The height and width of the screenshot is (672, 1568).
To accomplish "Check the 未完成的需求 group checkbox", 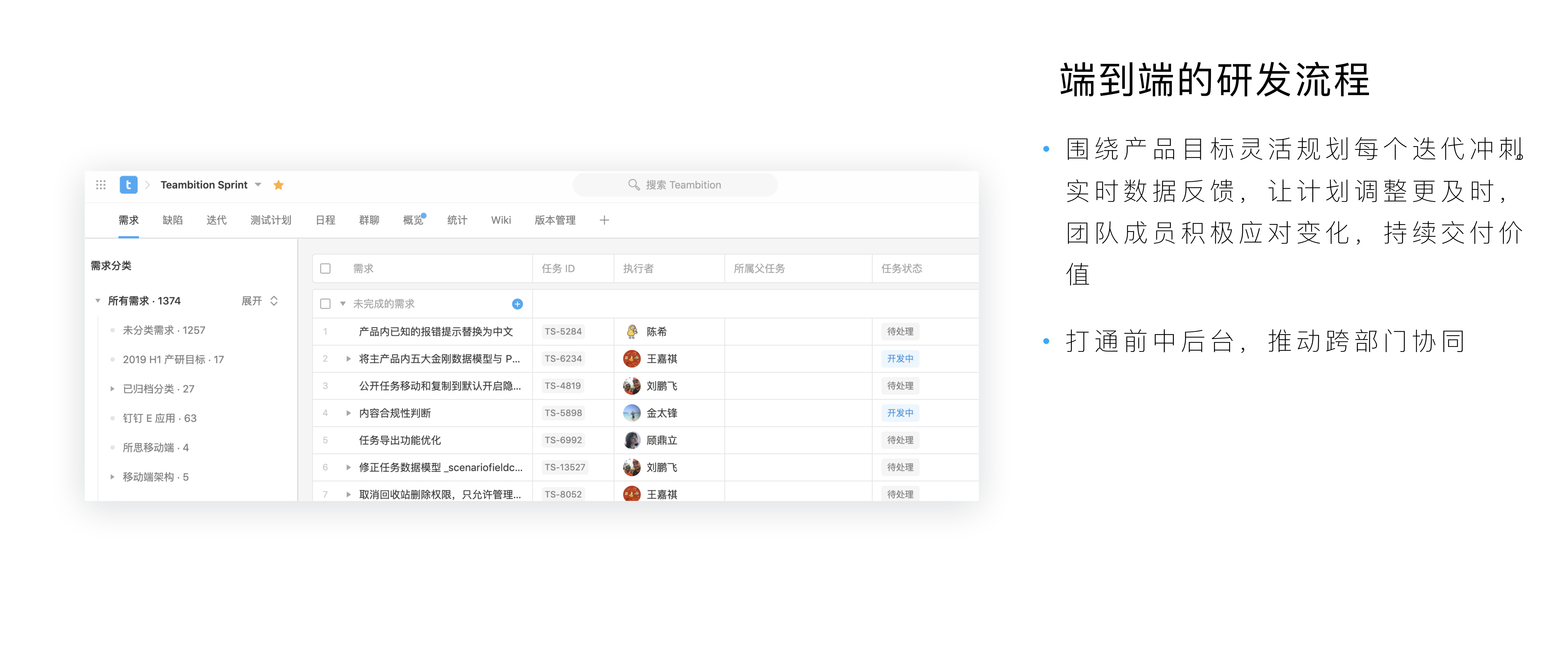I will [325, 303].
